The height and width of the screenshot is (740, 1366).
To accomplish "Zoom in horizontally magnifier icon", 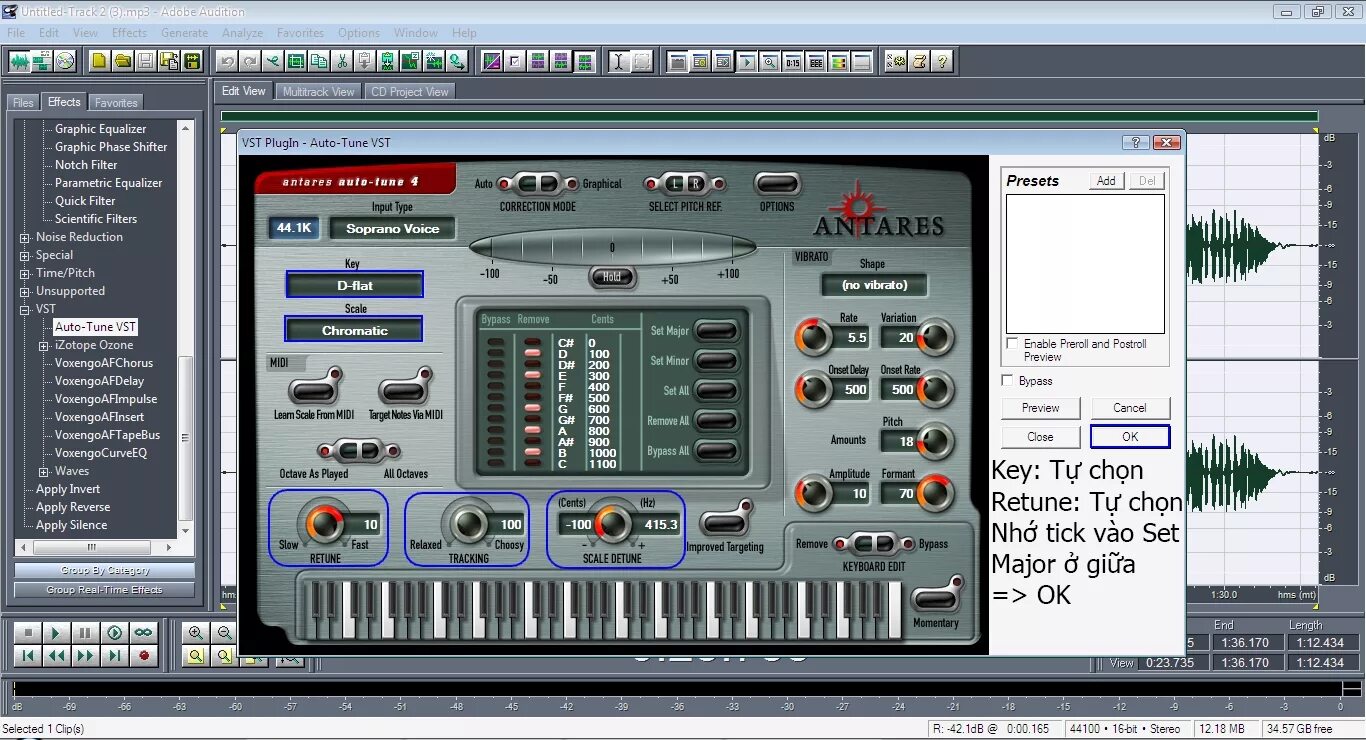I will coord(196,633).
